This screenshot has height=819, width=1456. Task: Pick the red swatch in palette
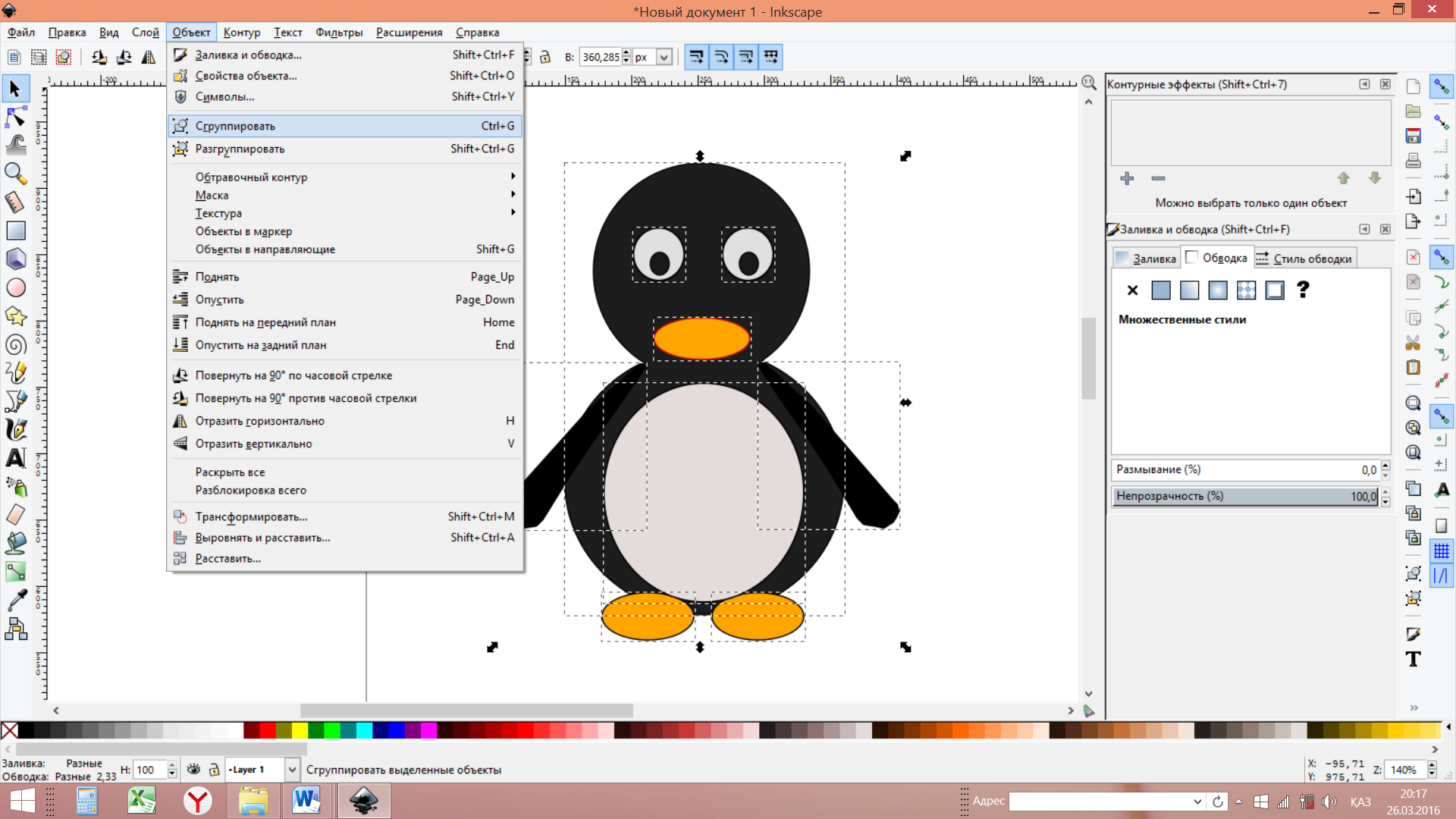[267, 730]
